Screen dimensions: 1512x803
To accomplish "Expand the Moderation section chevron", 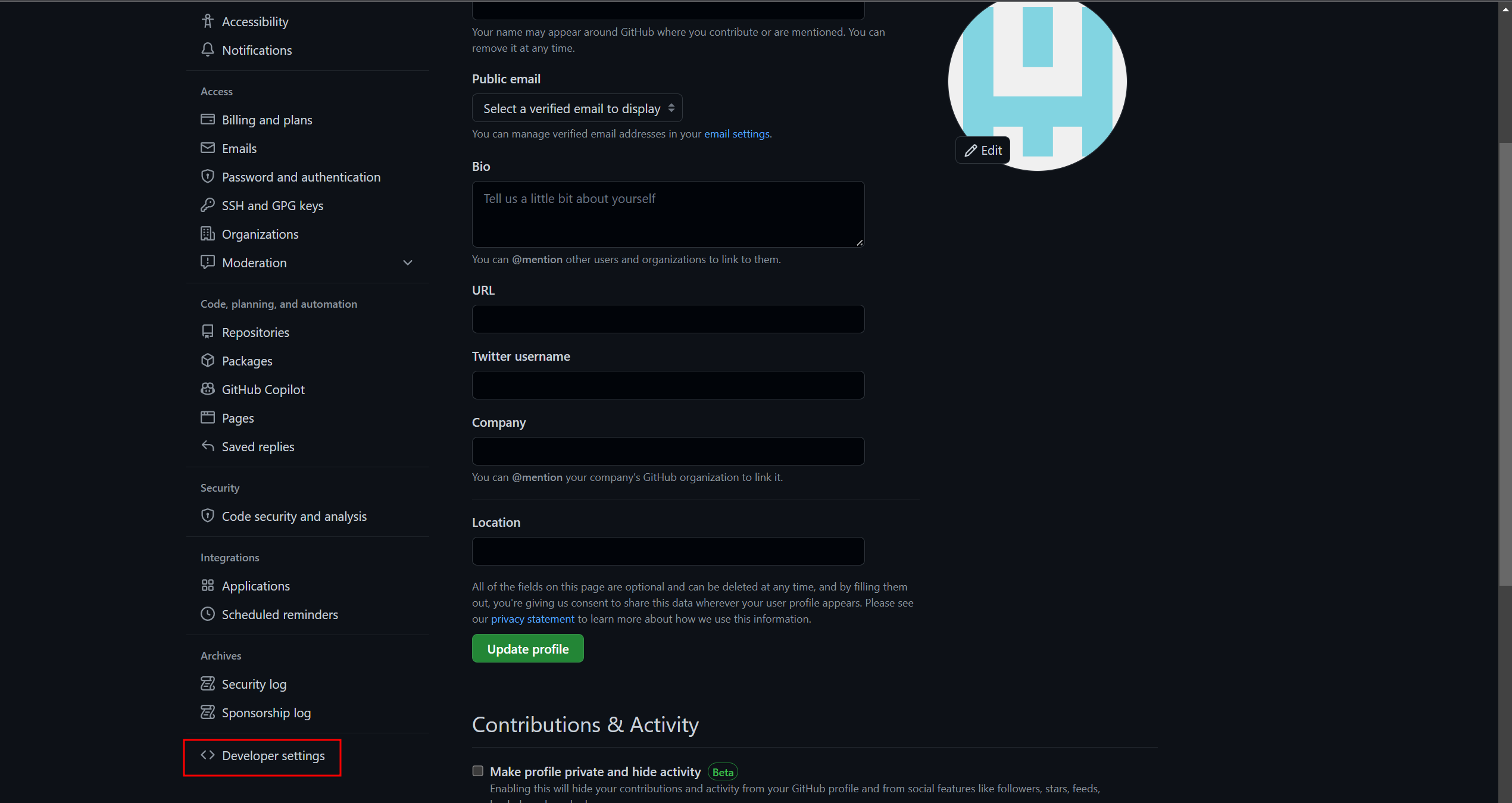I will click(x=408, y=263).
